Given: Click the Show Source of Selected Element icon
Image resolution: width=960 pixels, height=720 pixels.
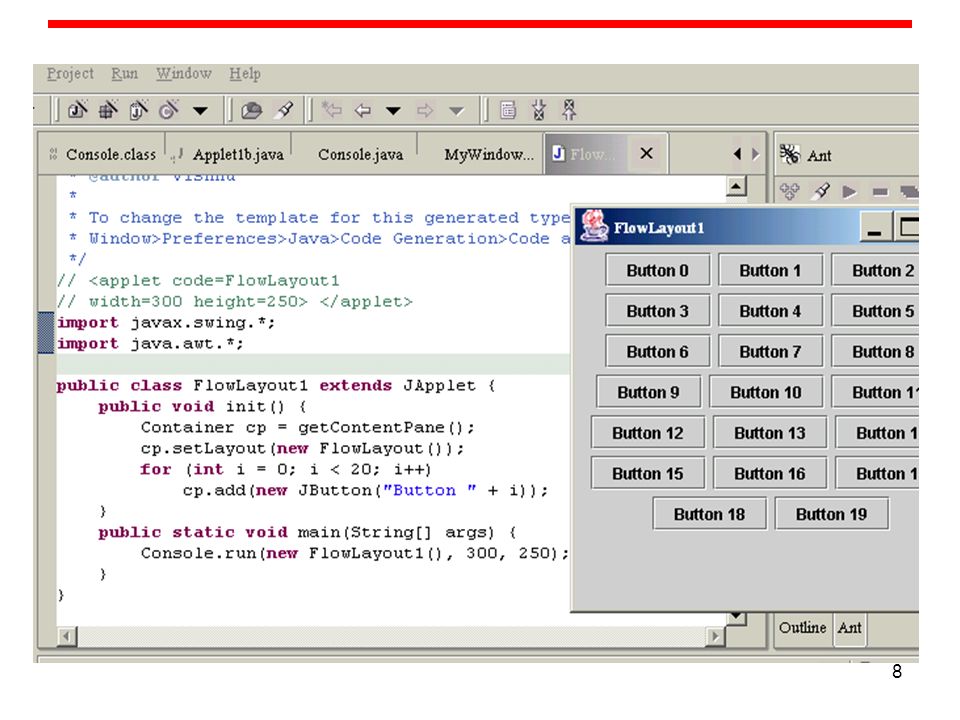Looking at the screenshot, I should [508, 110].
